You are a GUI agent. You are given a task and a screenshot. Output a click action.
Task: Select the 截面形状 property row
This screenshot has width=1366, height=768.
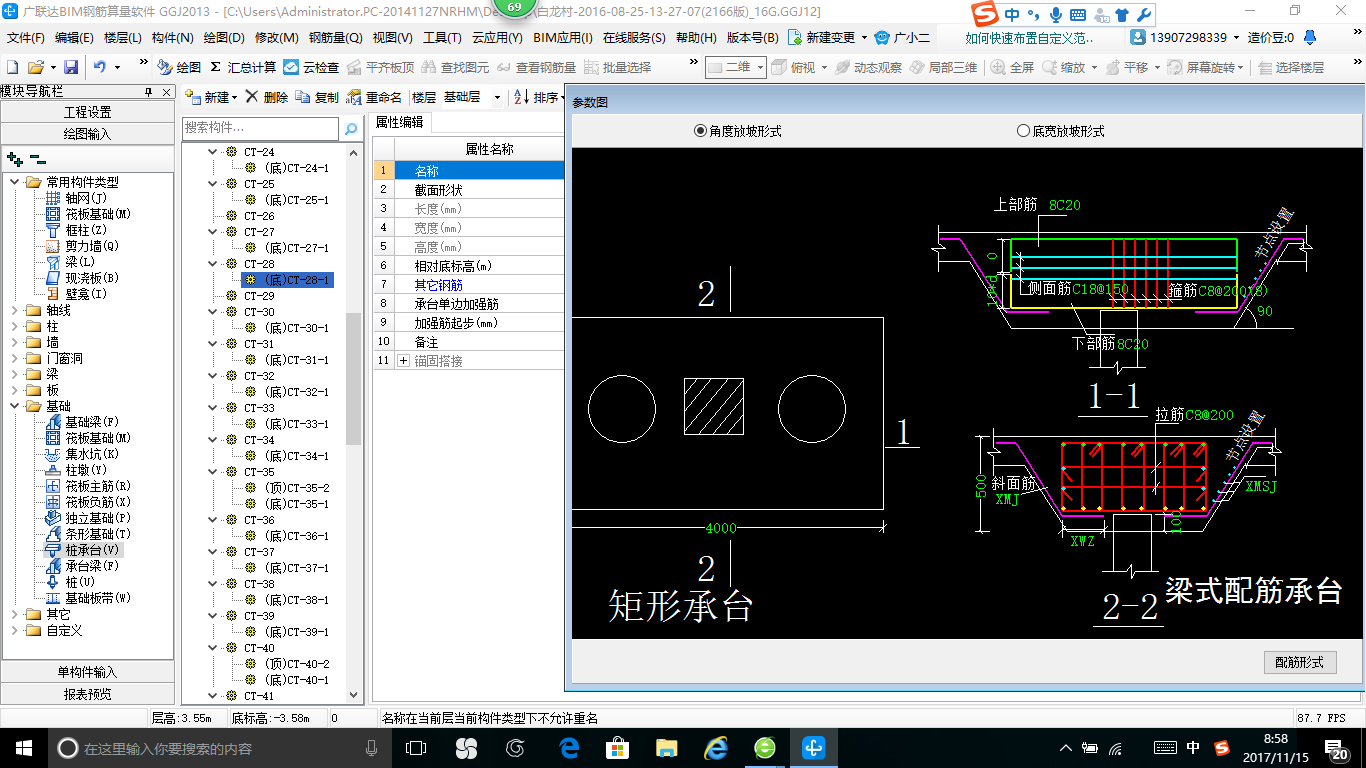coord(469,190)
